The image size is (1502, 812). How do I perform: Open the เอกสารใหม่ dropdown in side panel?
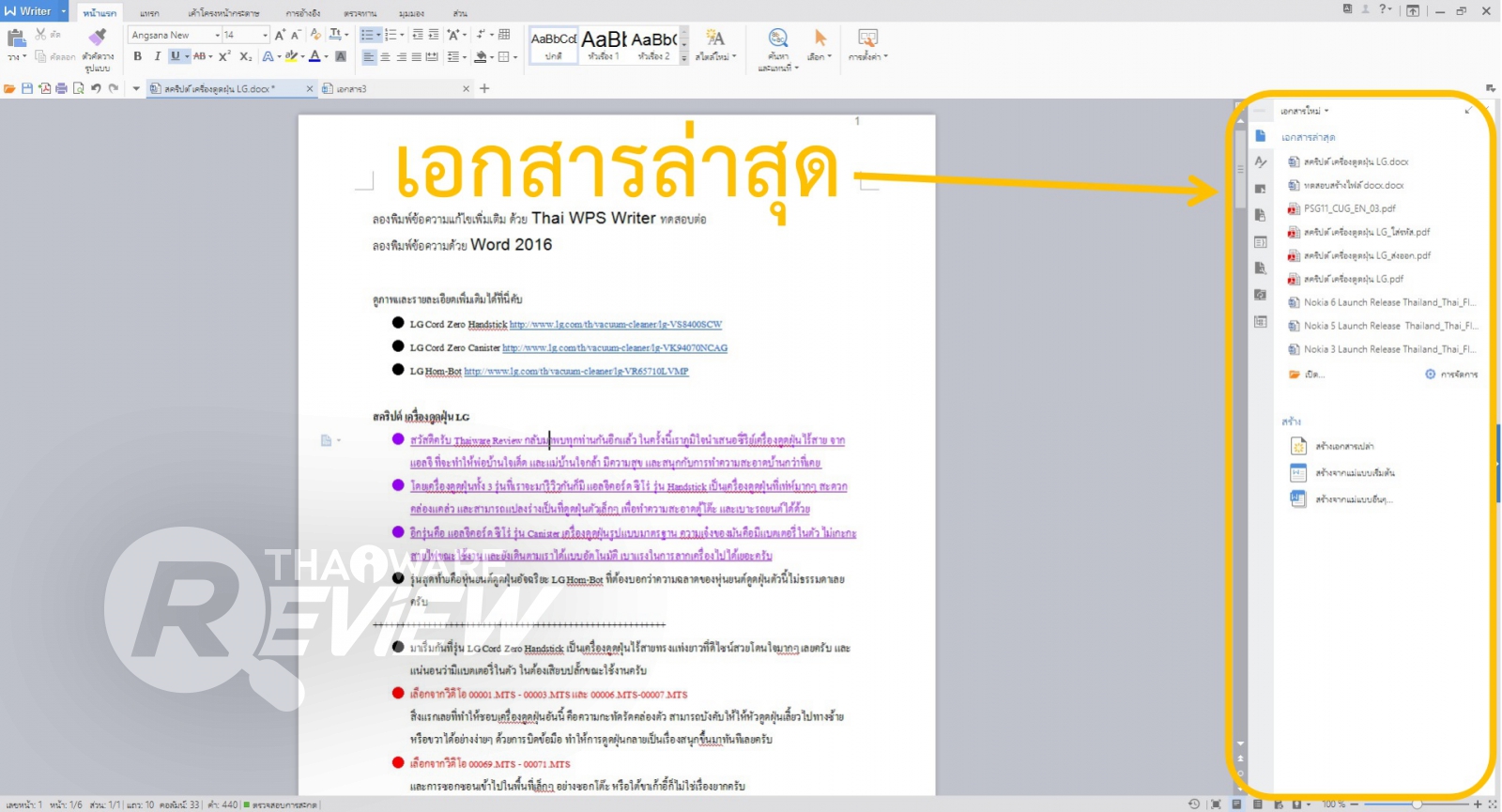tap(1305, 111)
